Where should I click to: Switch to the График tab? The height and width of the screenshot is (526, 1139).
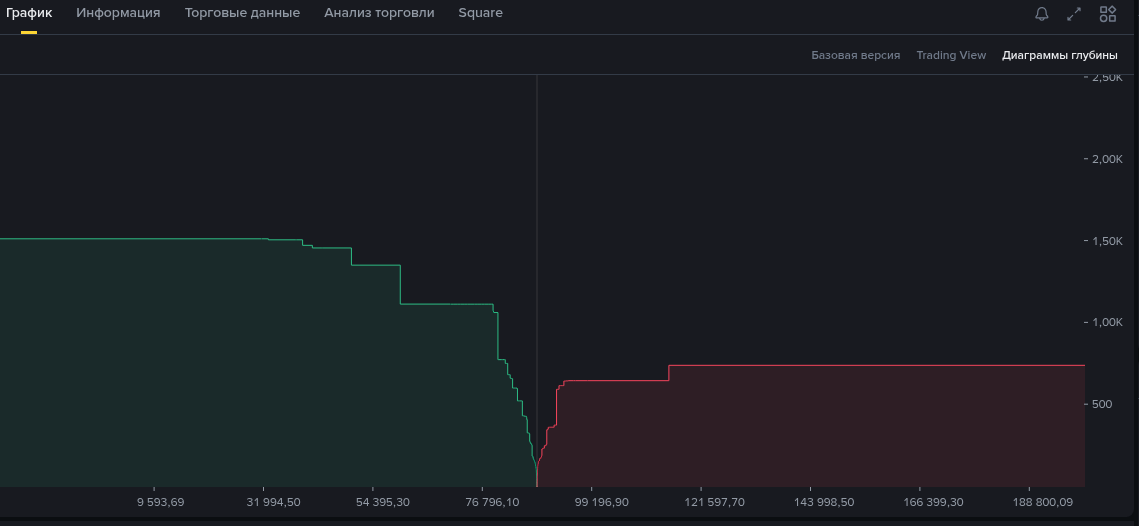tap(29, 13)
